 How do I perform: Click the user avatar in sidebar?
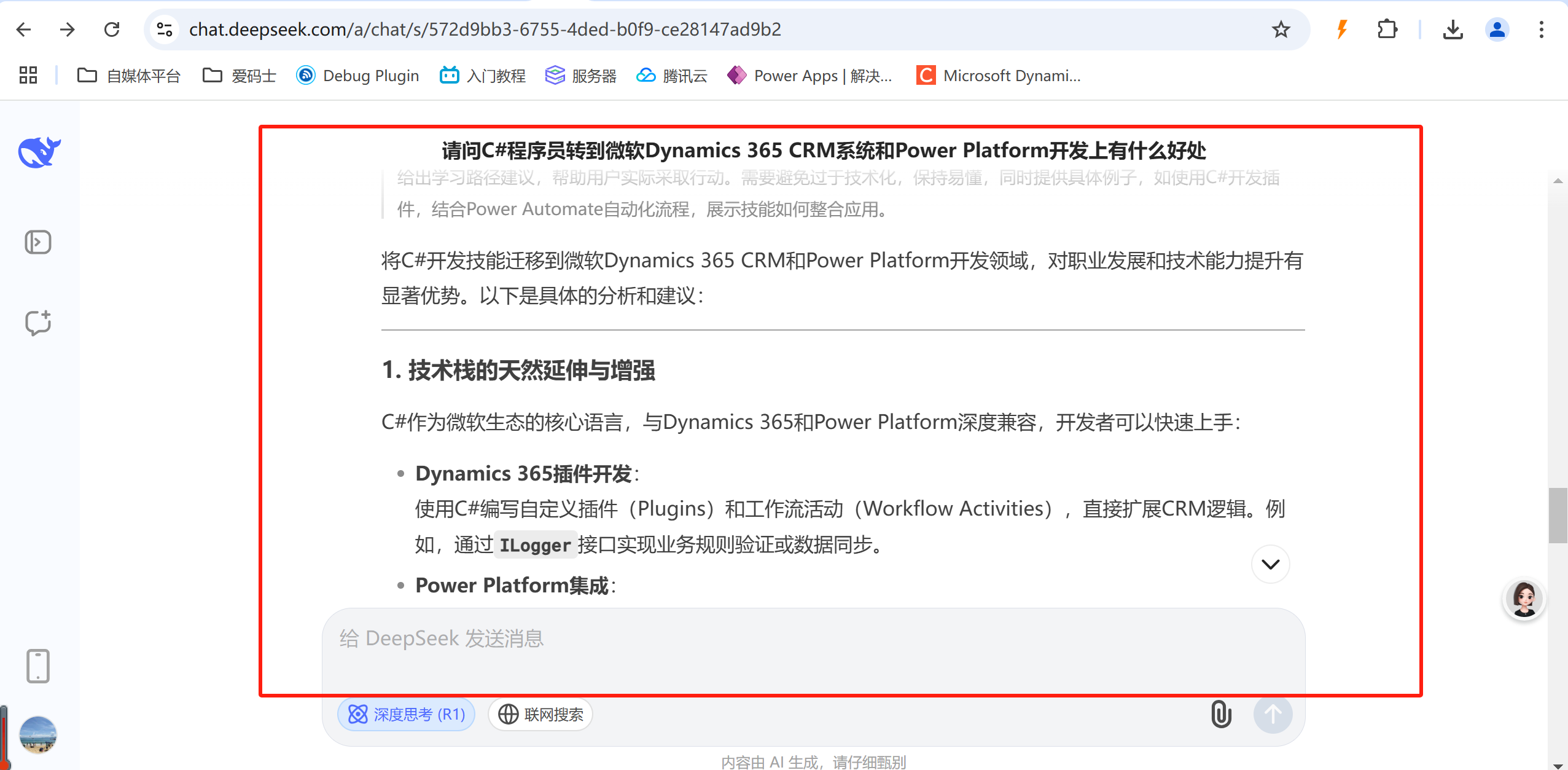click(x=38, y=734)
